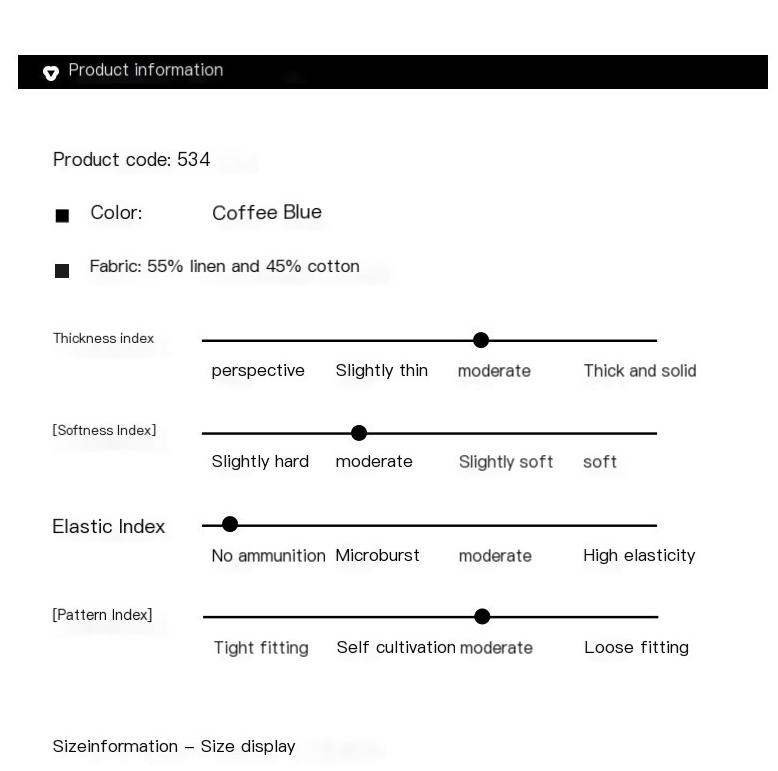Click the Pattern Index slider dot
Image resolution: width=778 pixels, height=771 pixels.
click(x=482, y=616)
